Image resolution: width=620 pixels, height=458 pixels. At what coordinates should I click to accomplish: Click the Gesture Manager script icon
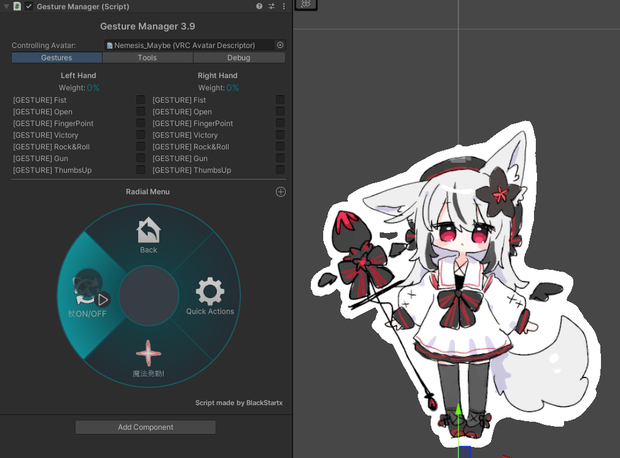coord(17,6)
